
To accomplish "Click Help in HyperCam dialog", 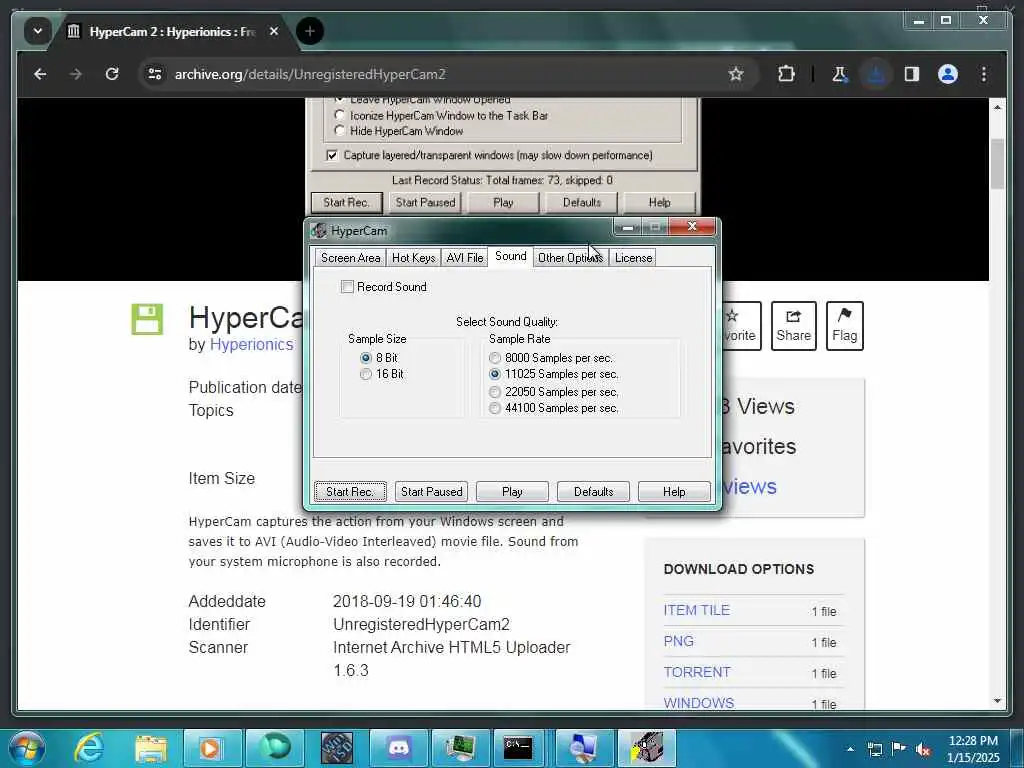I will [x=674, y=492].
